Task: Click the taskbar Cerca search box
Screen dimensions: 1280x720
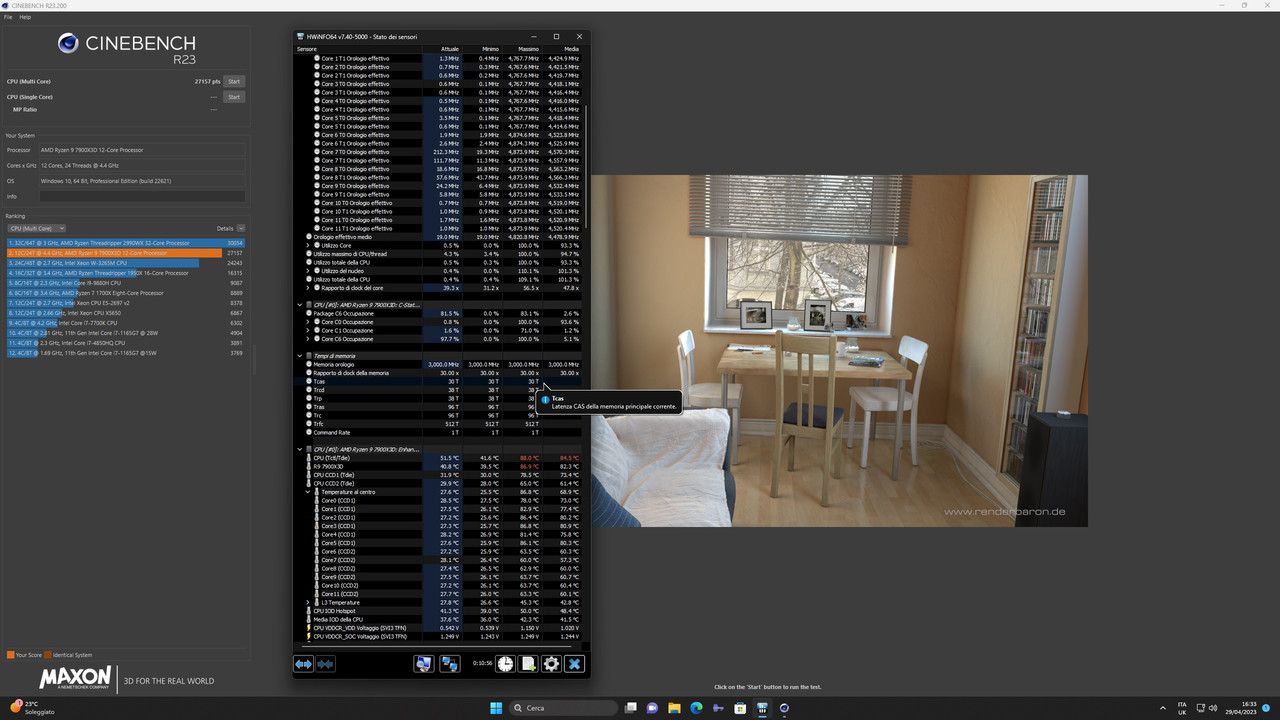Action: tap(563, 708)
